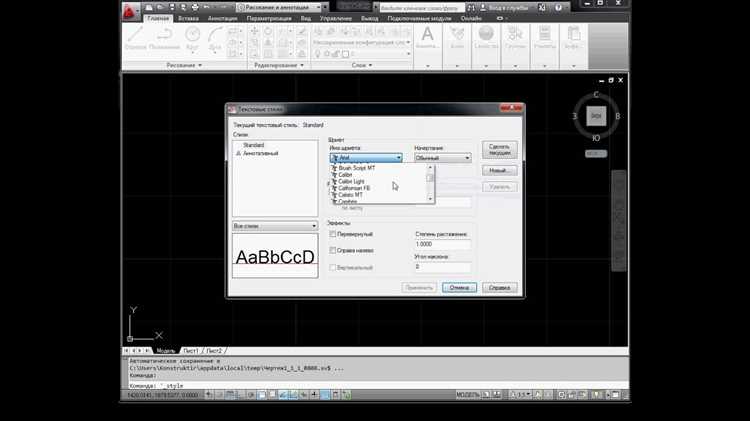Select the Circle (Круг) tool
Image resolution: width=750 pixels, height=421 pixels.
[x=192, y=38]
